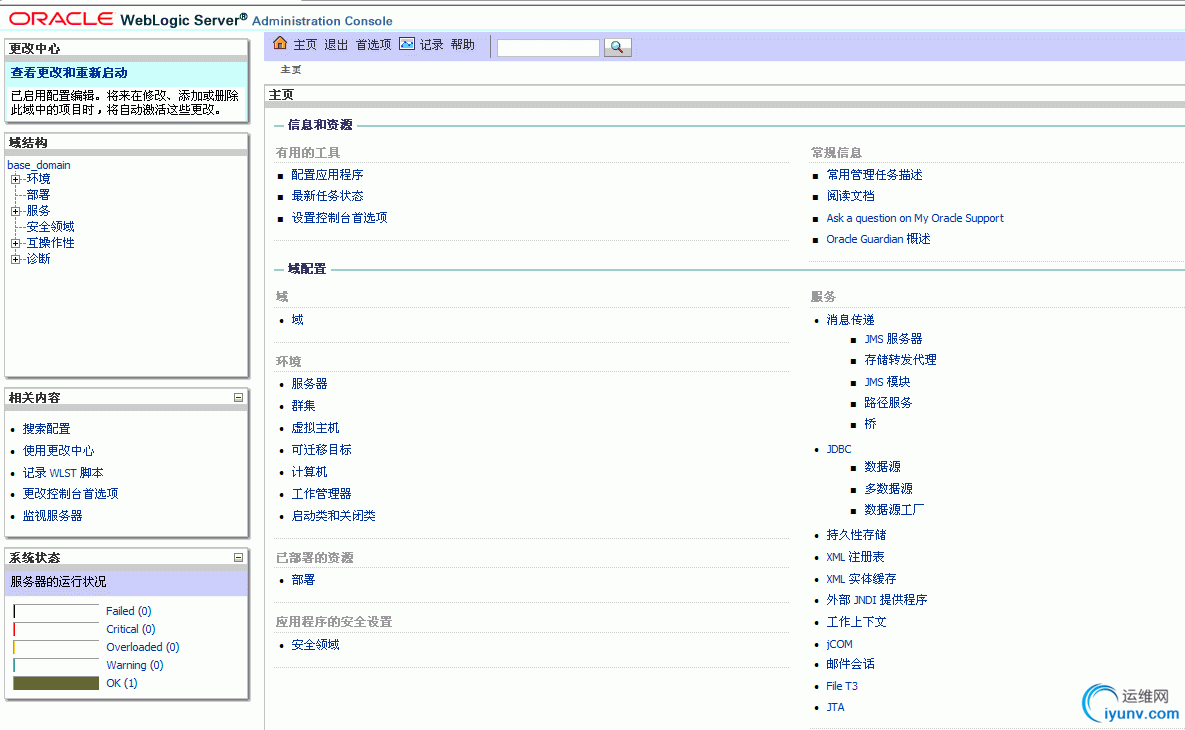Viewport: 1185px width, 730px height.
Task: Click 监视服务器 link
Action: [x=52, y=515]
